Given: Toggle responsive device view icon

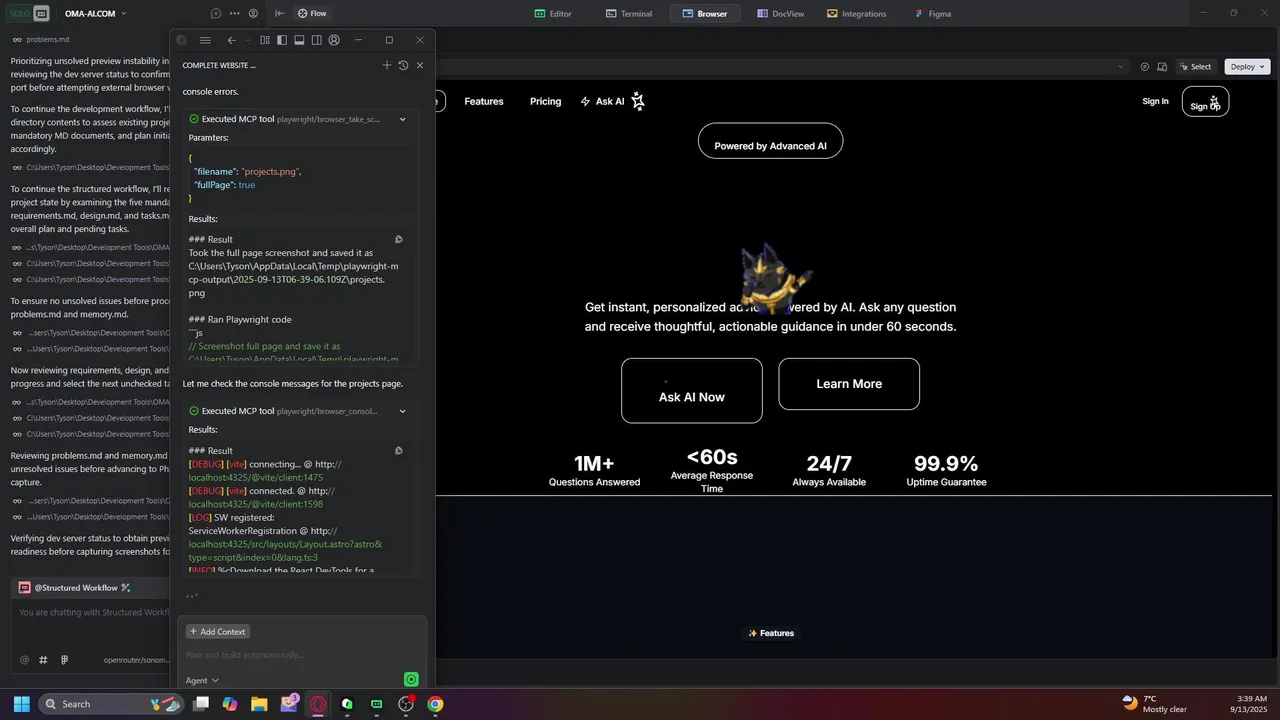Looking at the screenshot, I should click(x=1162, y=67).
